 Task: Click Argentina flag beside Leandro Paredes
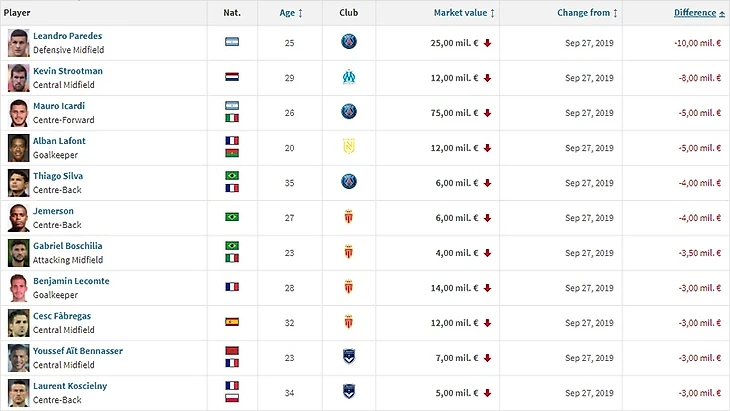(232, 42)
